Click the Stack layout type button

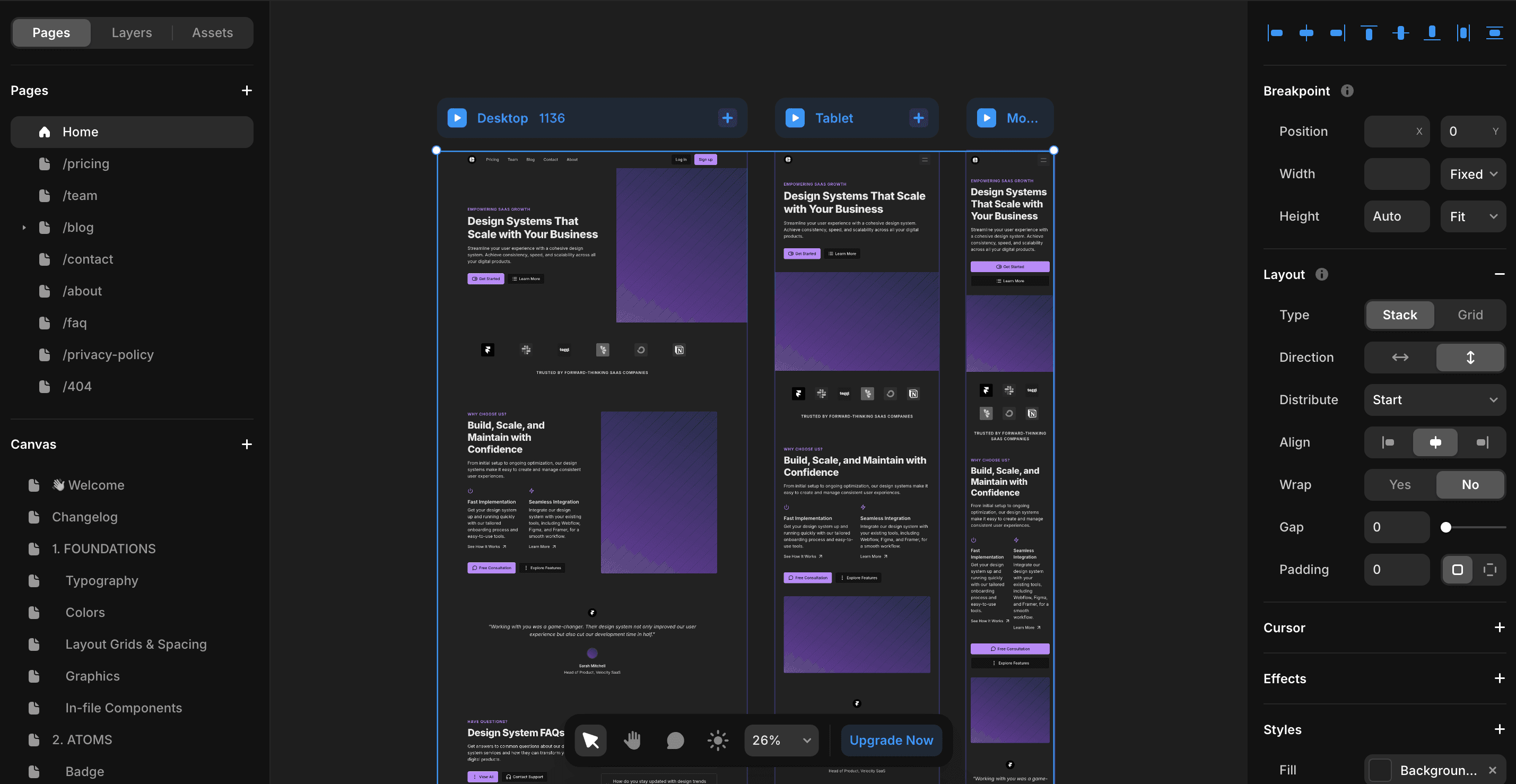point(1399,314)
